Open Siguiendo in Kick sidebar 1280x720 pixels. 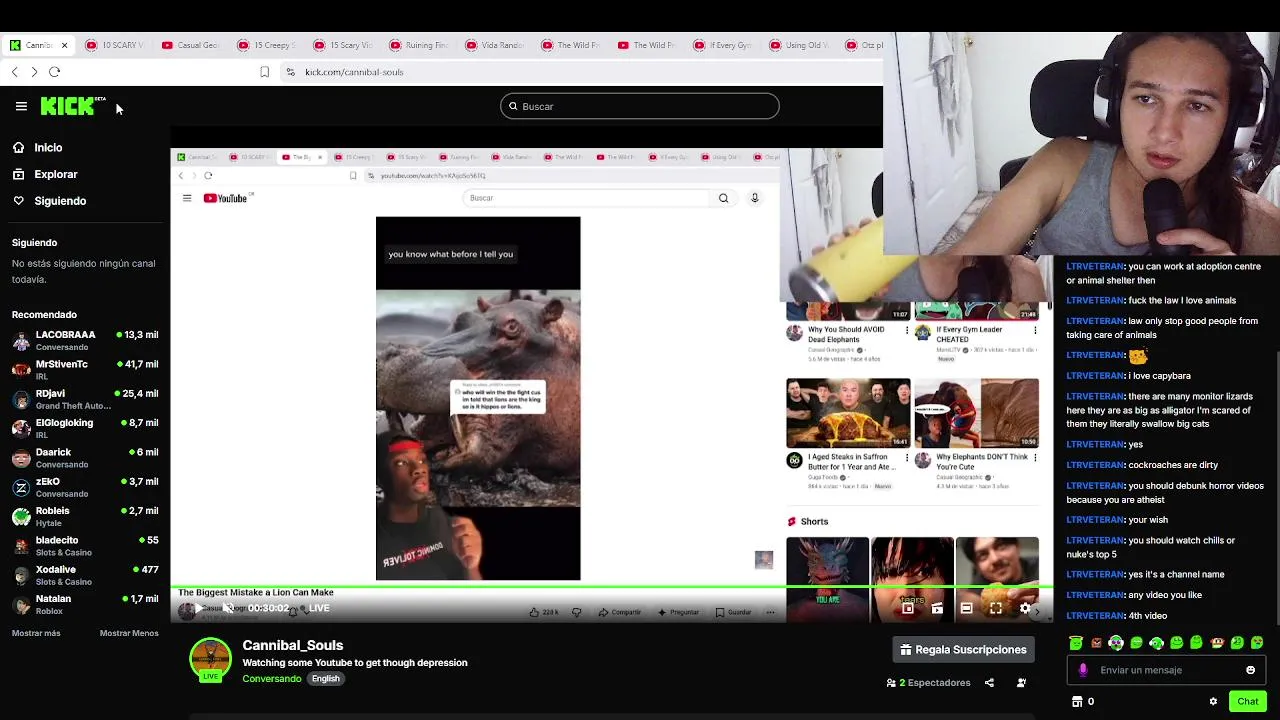(50, 201)
